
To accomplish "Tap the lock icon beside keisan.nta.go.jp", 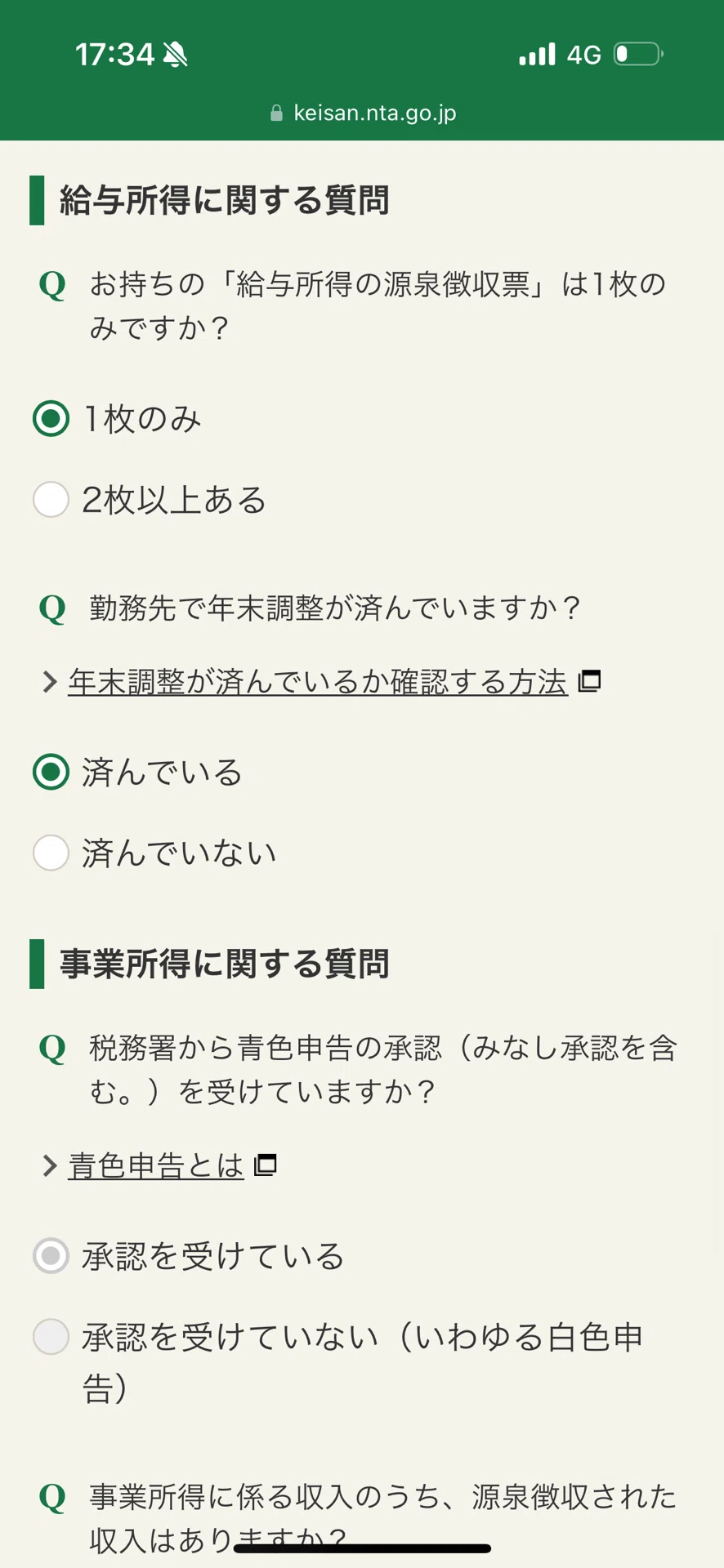I will click(276, 113).
